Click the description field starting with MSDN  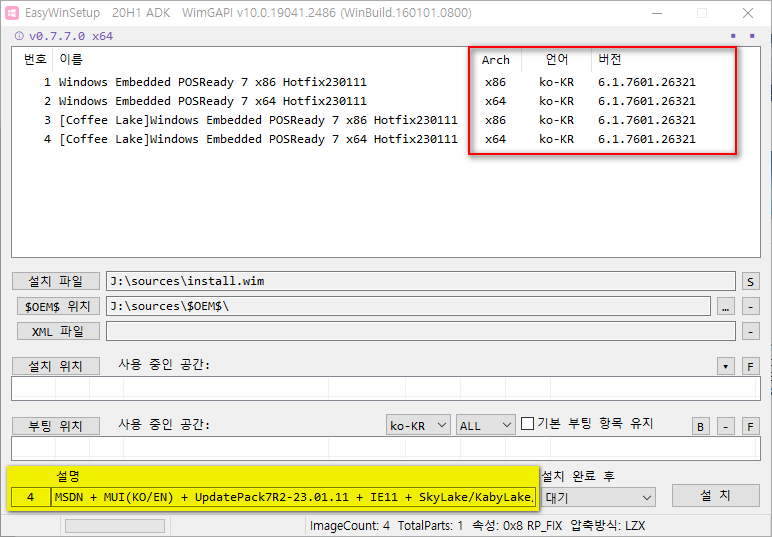click(293, 497)
